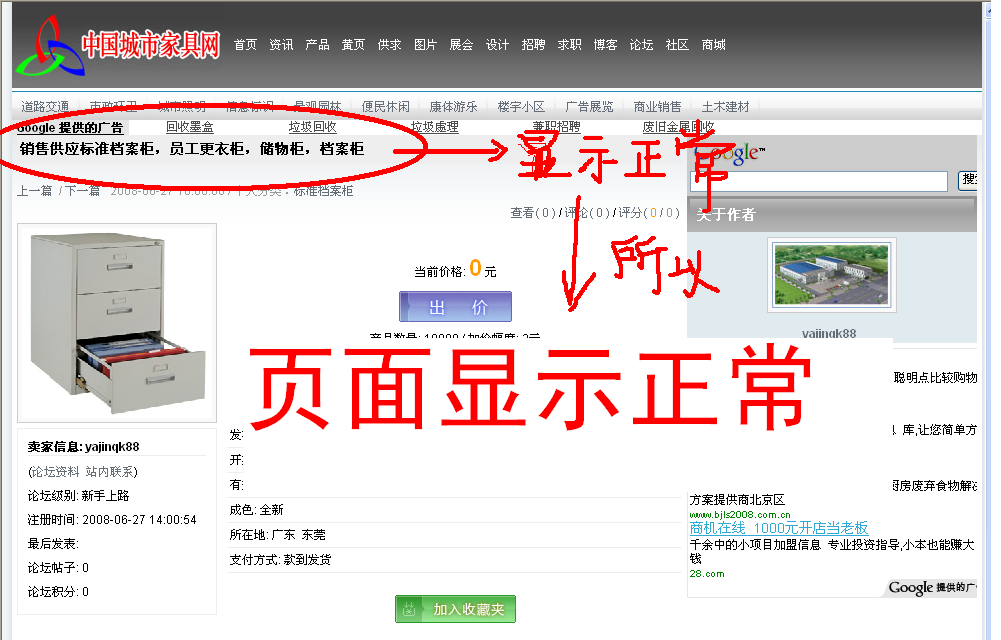The height and width of the screenshot is (640, 1001).
Task: Click the 查看(0) view count
Action: coord(533,212)
